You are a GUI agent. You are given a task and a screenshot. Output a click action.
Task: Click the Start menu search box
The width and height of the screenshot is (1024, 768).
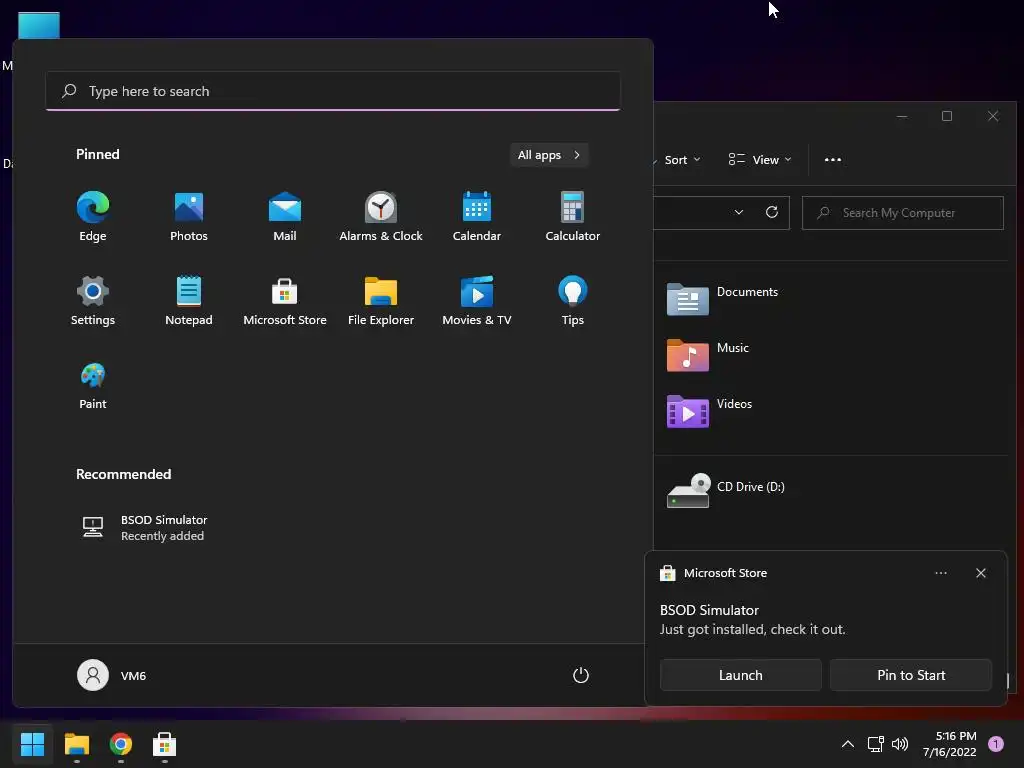[333, 91]
